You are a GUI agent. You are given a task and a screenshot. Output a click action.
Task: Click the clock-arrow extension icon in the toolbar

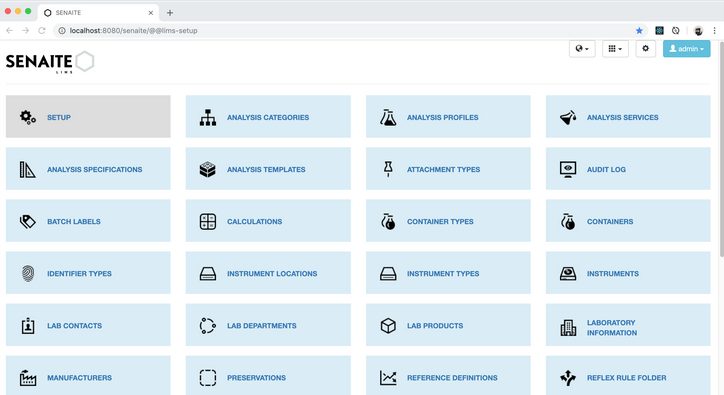(x=676, y=30)
